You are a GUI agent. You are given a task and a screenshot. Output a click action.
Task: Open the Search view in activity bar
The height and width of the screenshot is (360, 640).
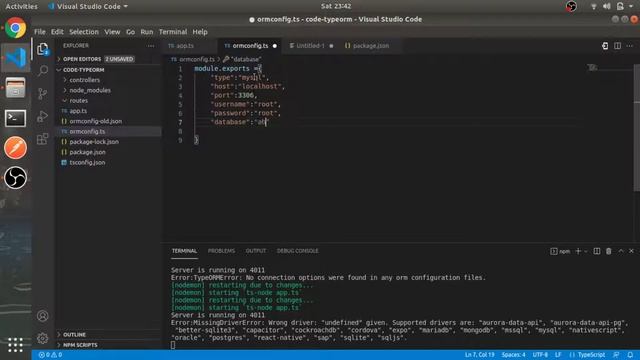pyautogui.click(x=43, y=71)
